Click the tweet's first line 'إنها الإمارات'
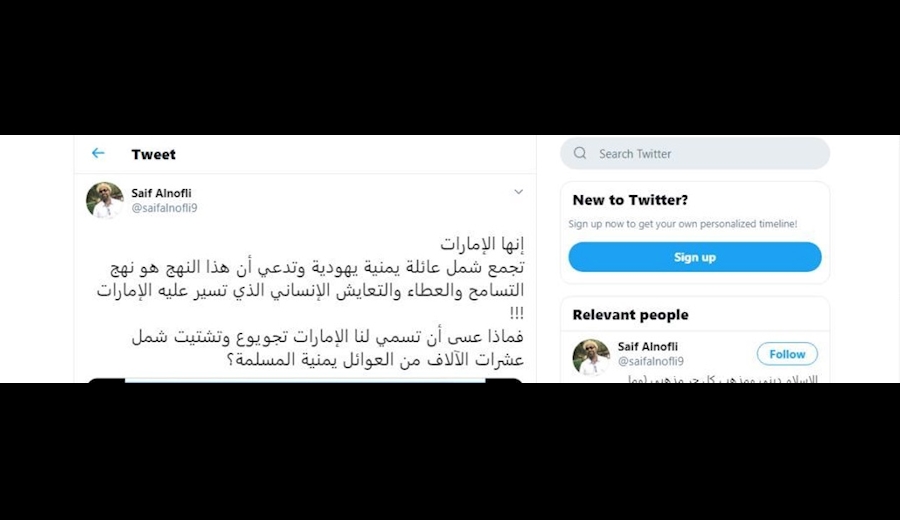This screenshot has width=900, height=520. coord(482,244)
